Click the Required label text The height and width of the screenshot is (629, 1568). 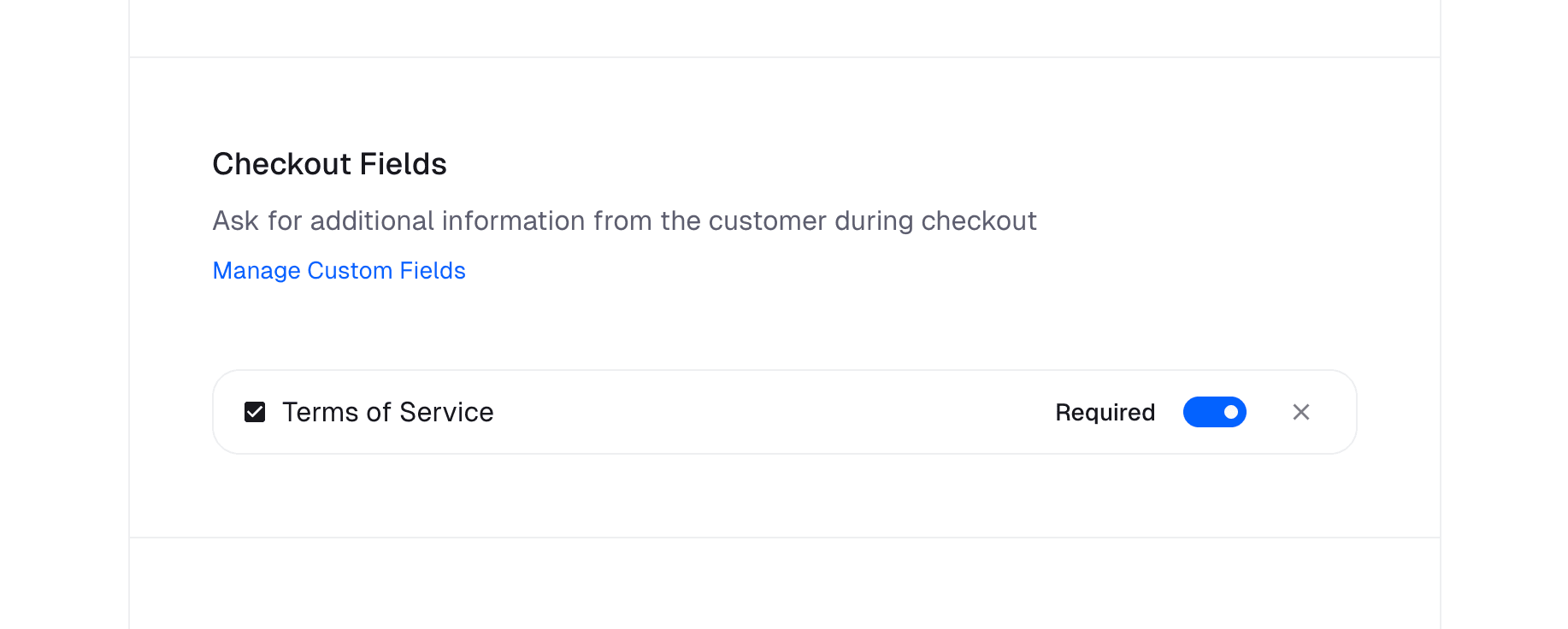[1105, 412]
